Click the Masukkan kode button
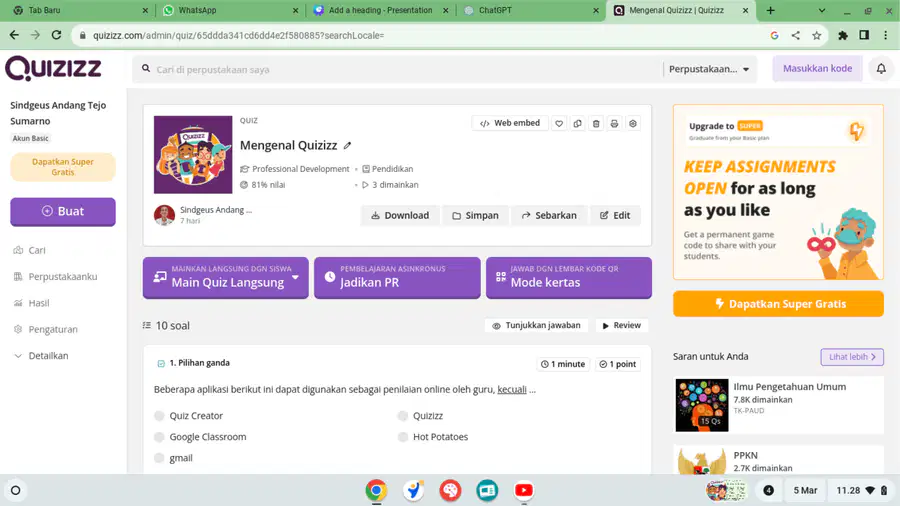This screenshot has height=506, width=900. click(817, 69)
